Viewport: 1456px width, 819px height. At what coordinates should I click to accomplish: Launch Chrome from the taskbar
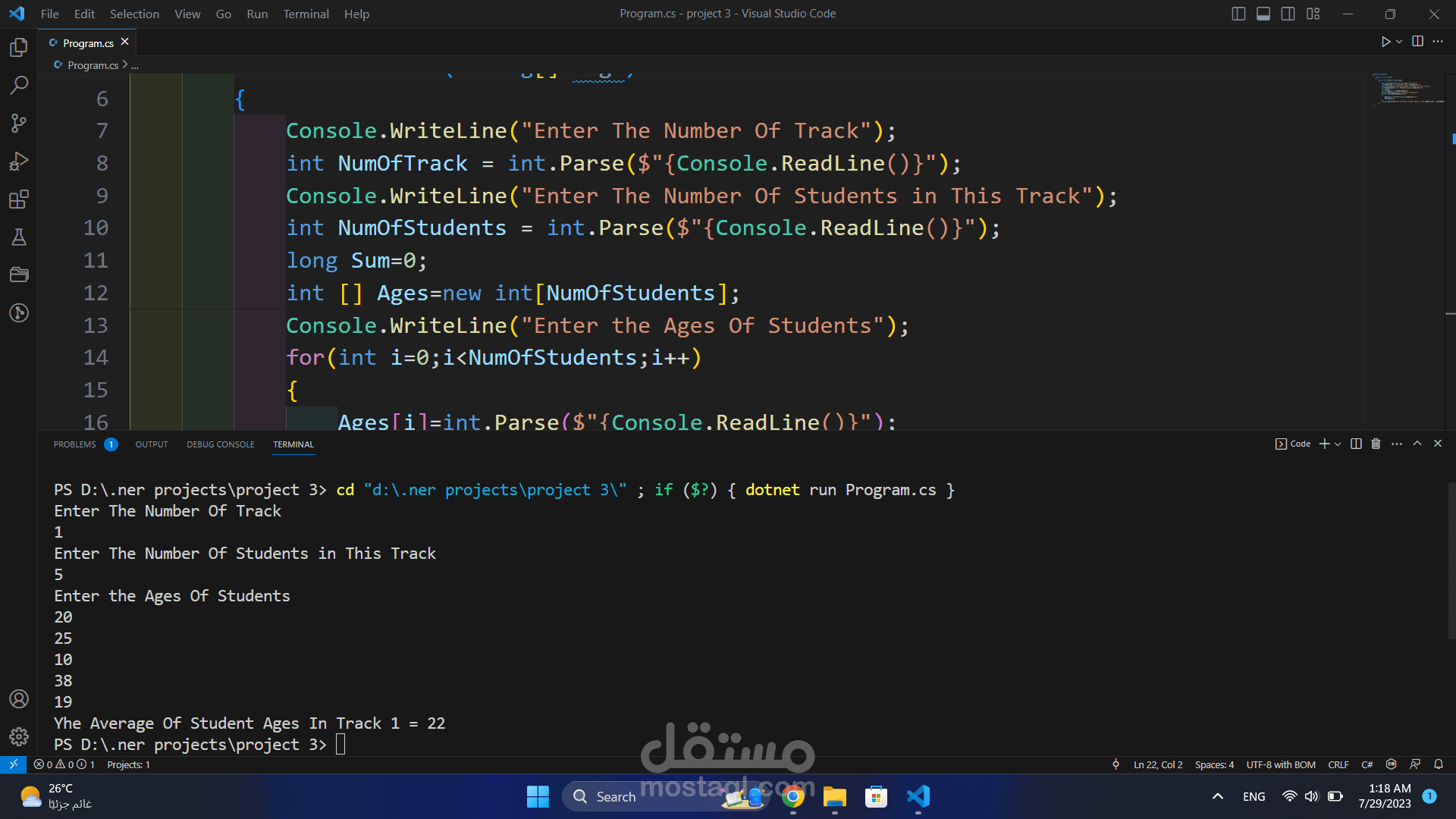[x=793, y=797]
